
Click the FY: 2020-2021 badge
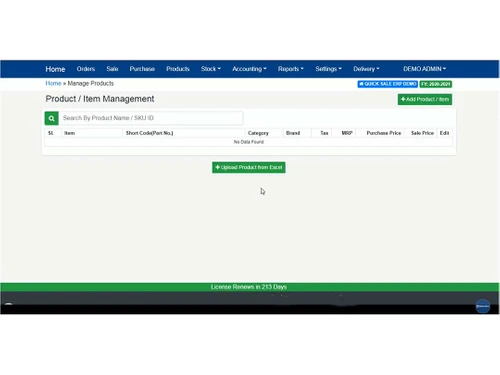(436, 84)
